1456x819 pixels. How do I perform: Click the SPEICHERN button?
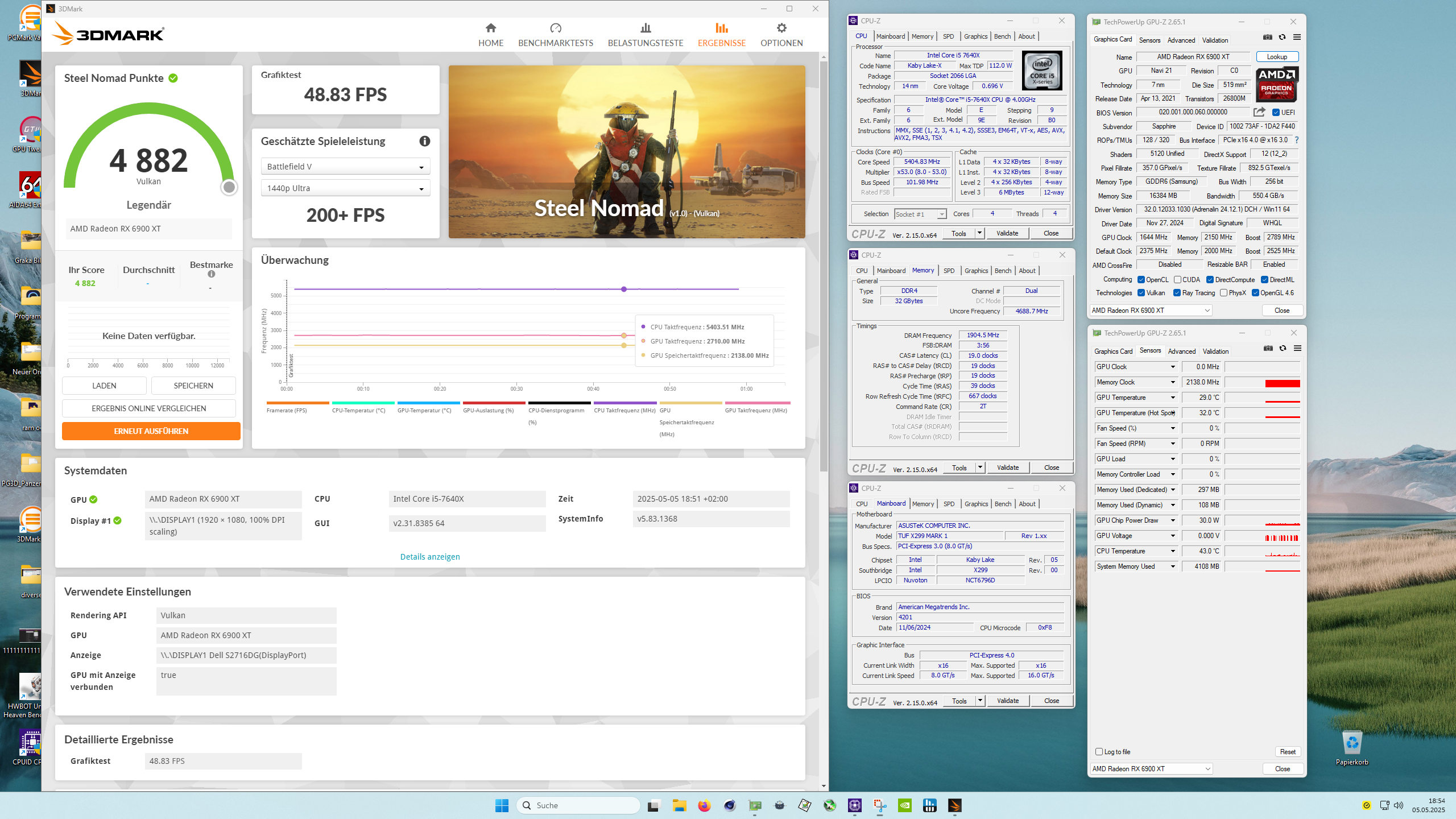pos(193,386)
